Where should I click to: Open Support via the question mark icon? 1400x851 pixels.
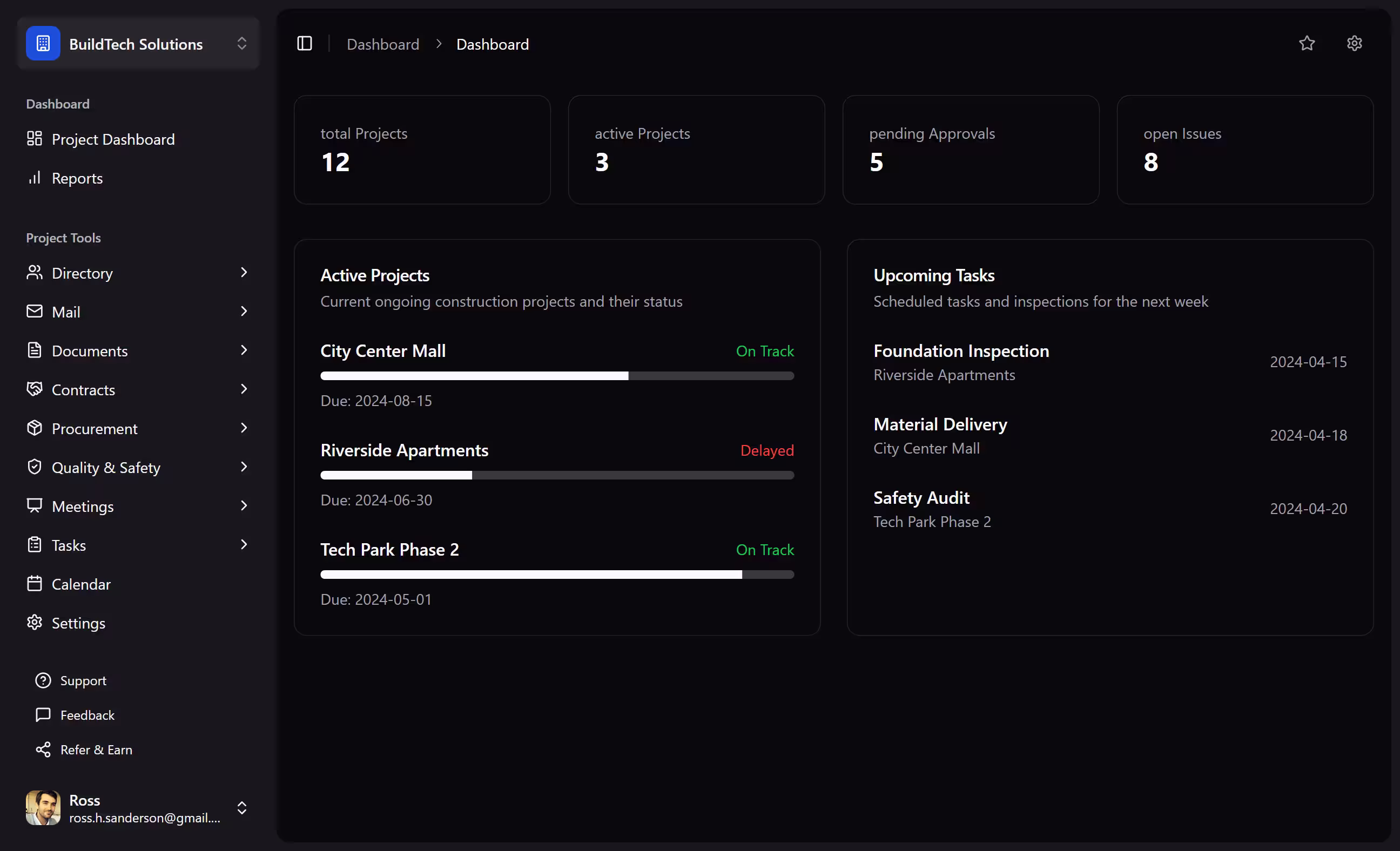(43, 680)
